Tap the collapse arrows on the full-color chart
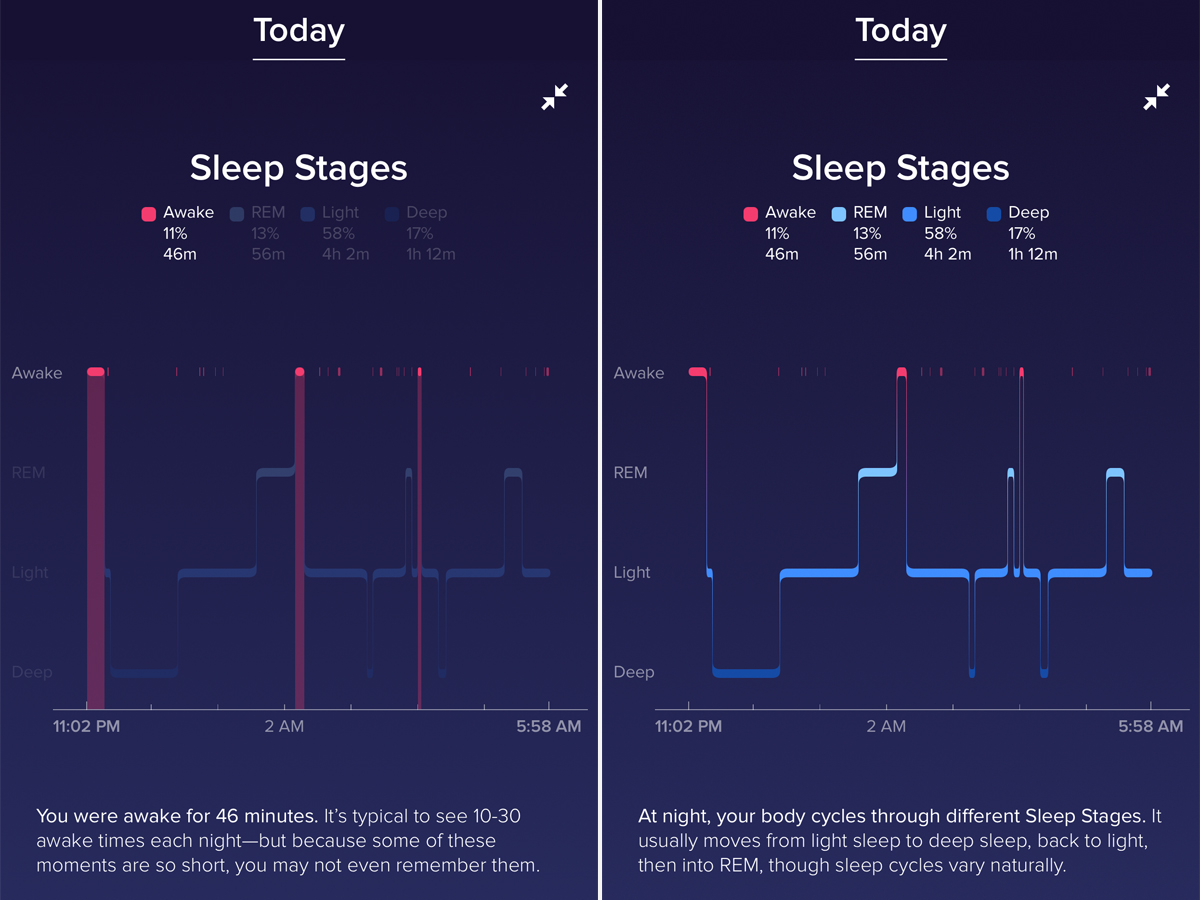The image size is (1200, 900). 1157,97
